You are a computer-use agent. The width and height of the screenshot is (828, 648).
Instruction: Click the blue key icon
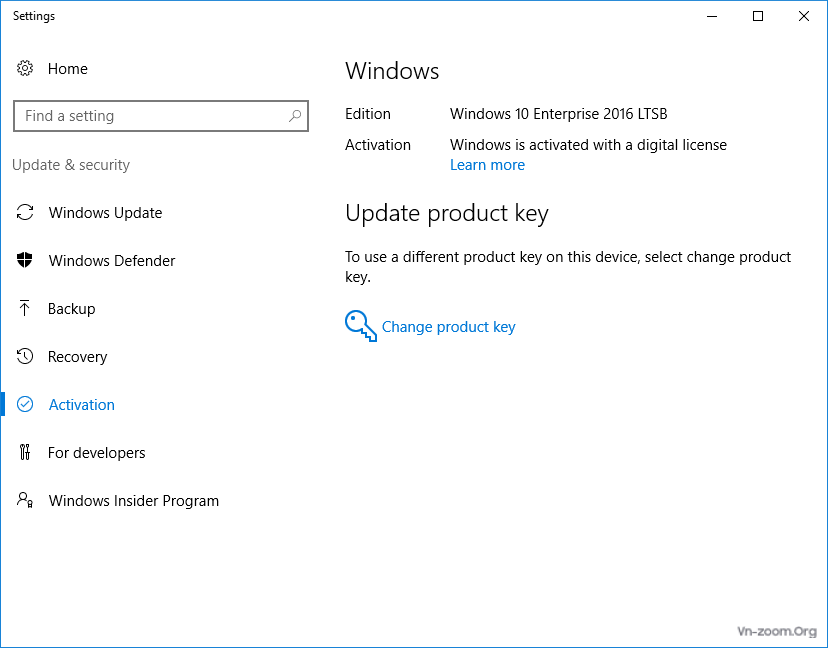[361, 326]
